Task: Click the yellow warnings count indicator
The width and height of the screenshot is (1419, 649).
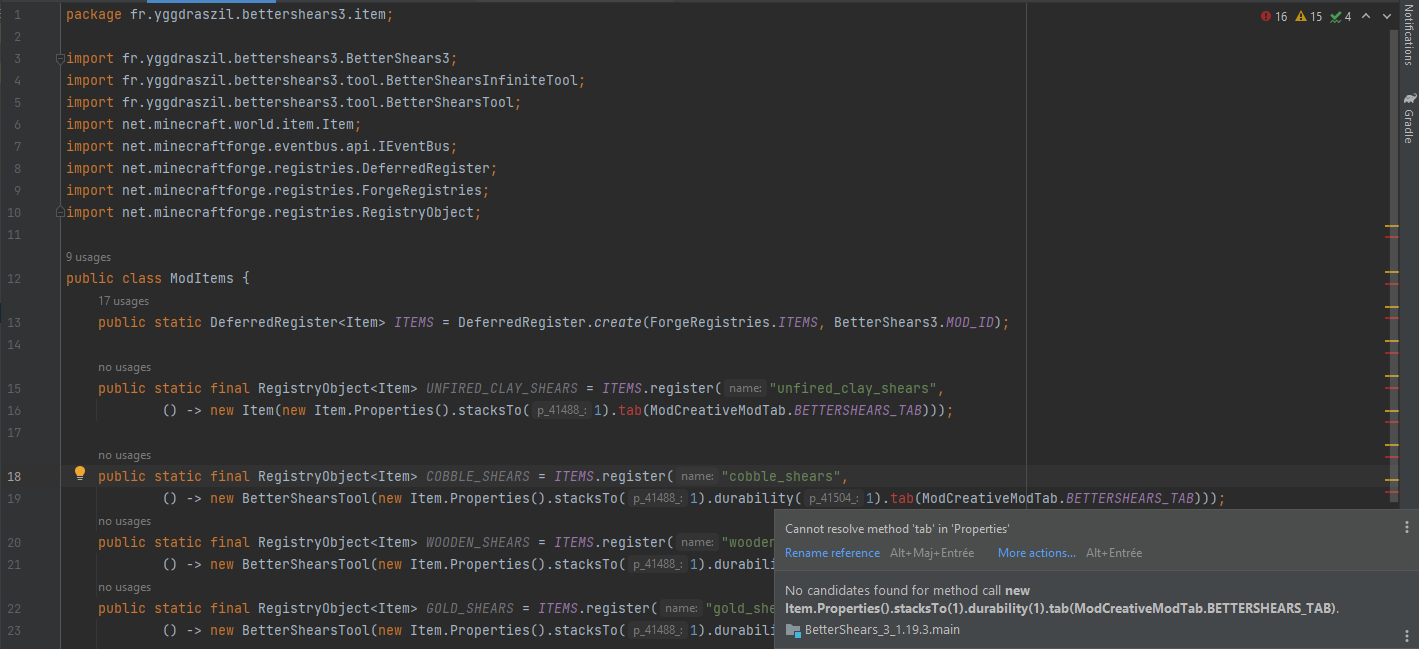Action: click(x=1308, y=16)
